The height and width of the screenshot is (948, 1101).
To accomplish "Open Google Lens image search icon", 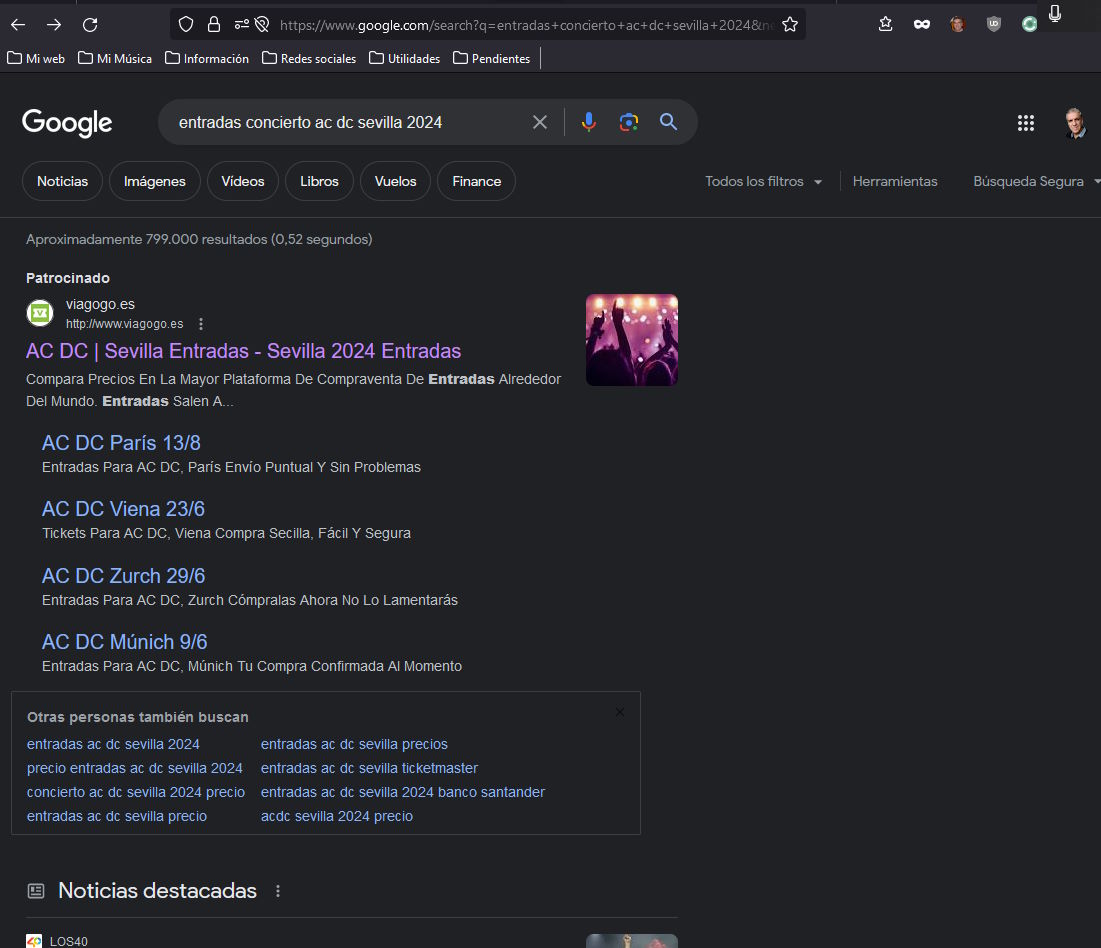I will coord(628,122).
